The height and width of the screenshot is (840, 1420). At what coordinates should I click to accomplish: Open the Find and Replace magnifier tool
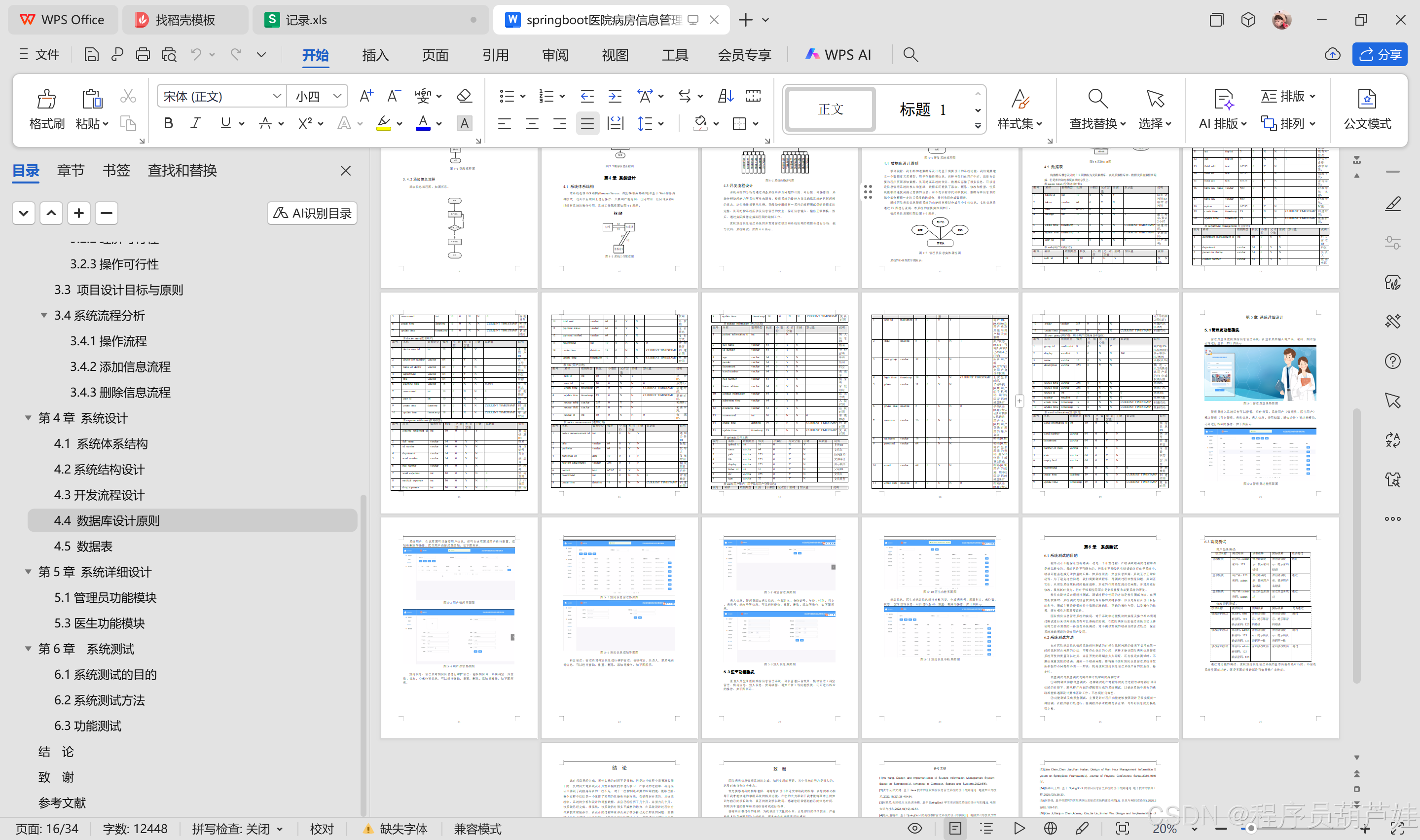pos(1097,100)
